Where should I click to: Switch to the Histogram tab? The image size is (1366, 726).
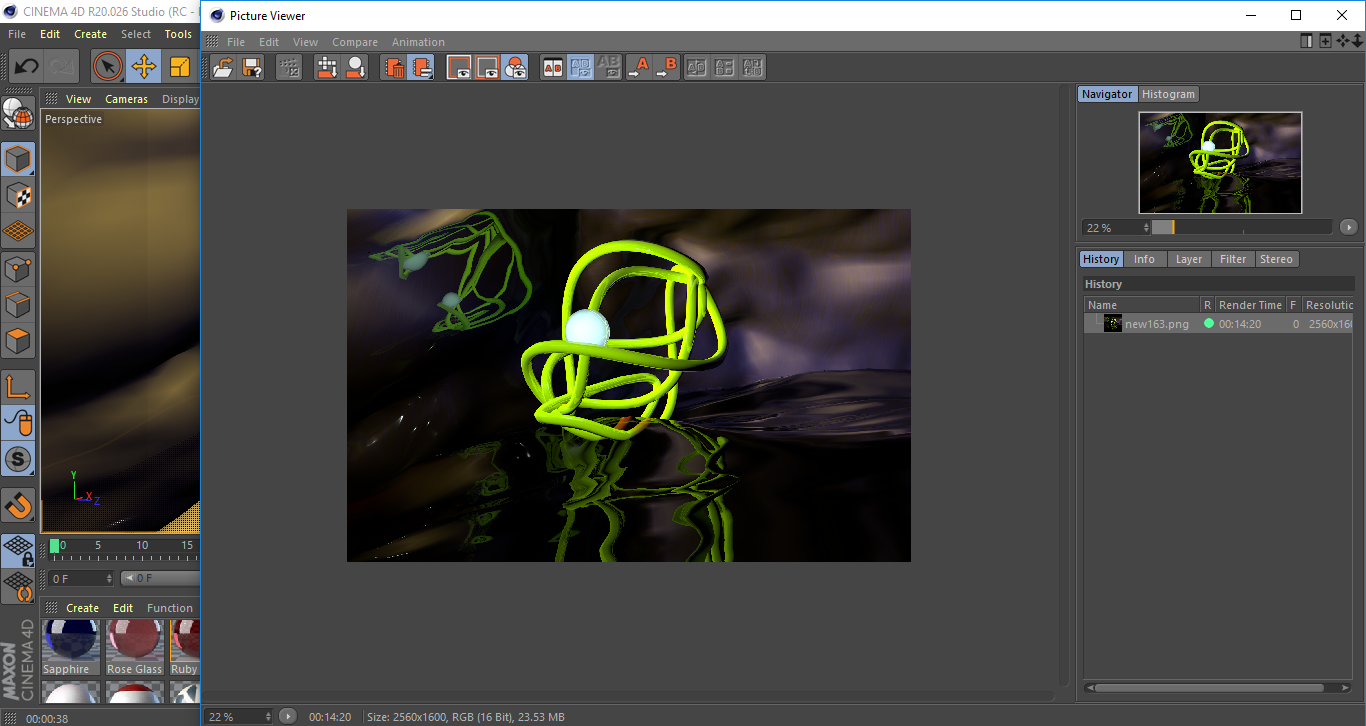click(x=1168, y=94)
